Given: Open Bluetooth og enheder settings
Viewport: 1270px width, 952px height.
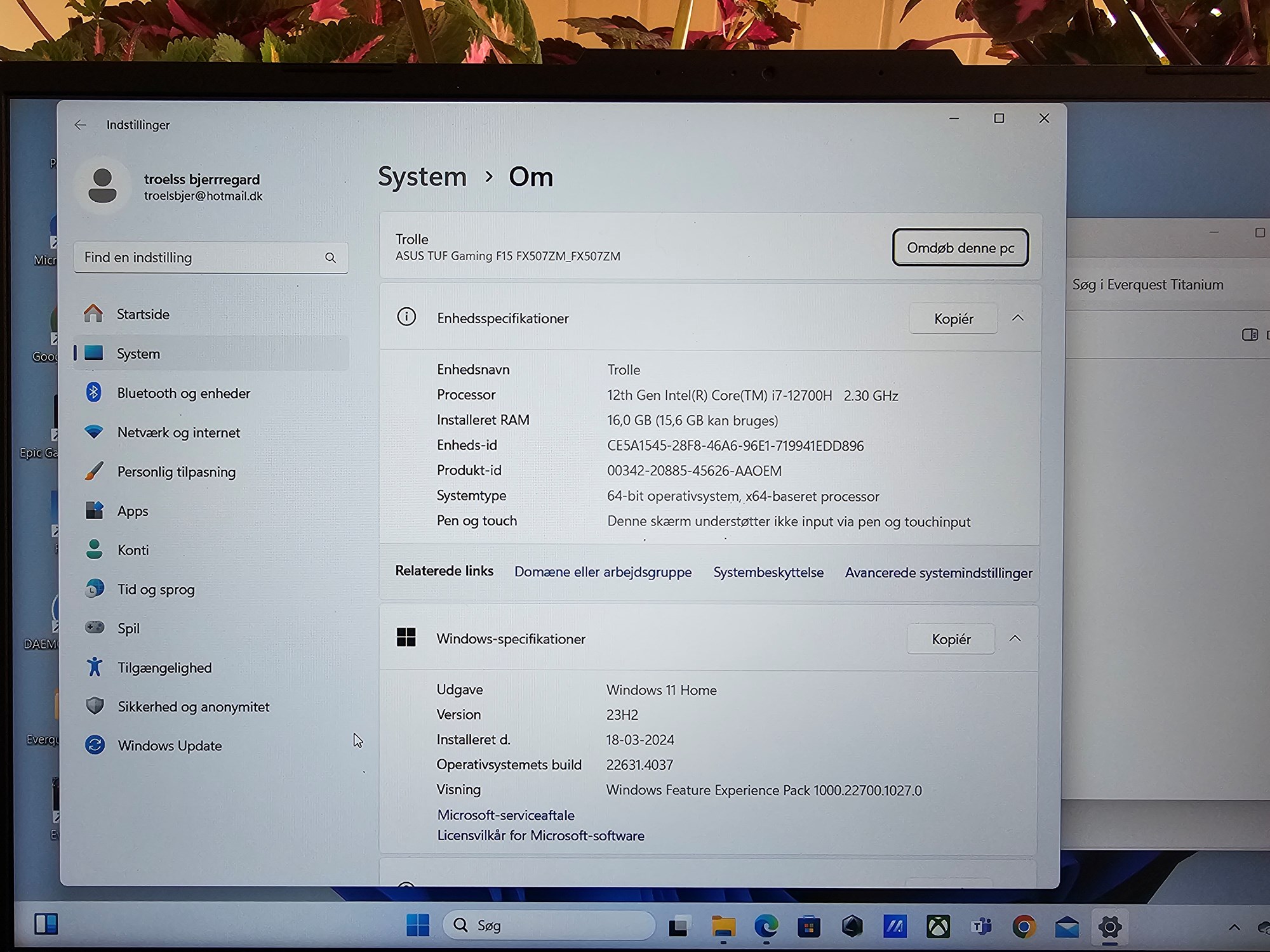Looking at the screenshot, I should (210, 393).
